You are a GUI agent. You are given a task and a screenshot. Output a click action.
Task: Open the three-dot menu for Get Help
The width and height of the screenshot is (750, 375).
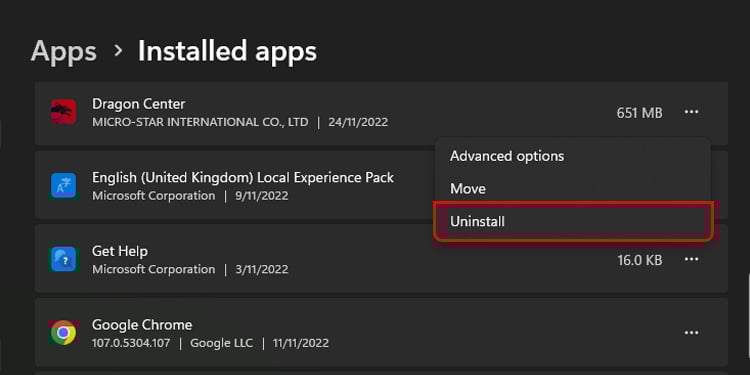pos(691,259)
